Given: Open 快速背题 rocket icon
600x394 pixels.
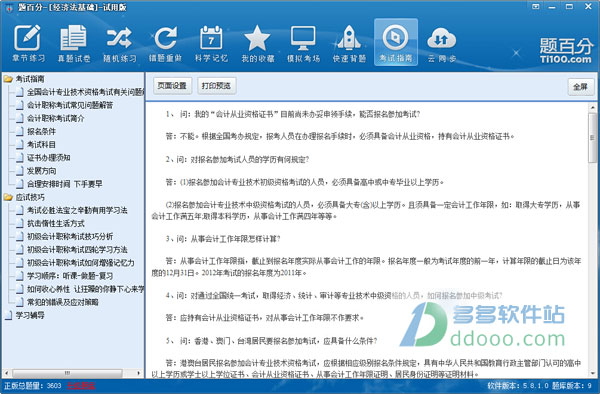Looking at the screenshot, I should 349,42.
